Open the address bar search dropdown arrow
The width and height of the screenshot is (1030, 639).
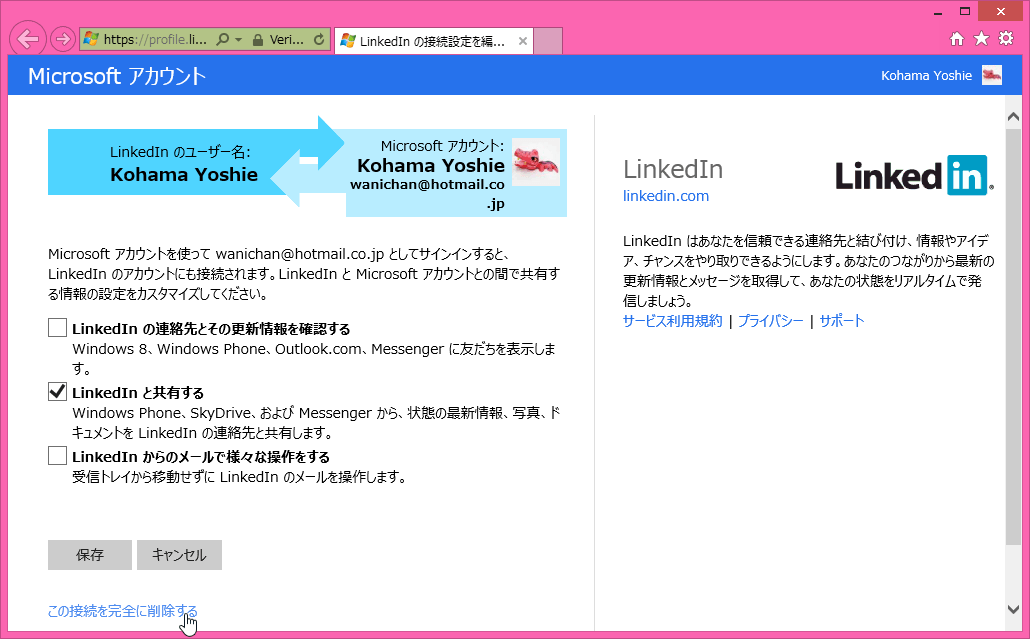pos(238,40)
